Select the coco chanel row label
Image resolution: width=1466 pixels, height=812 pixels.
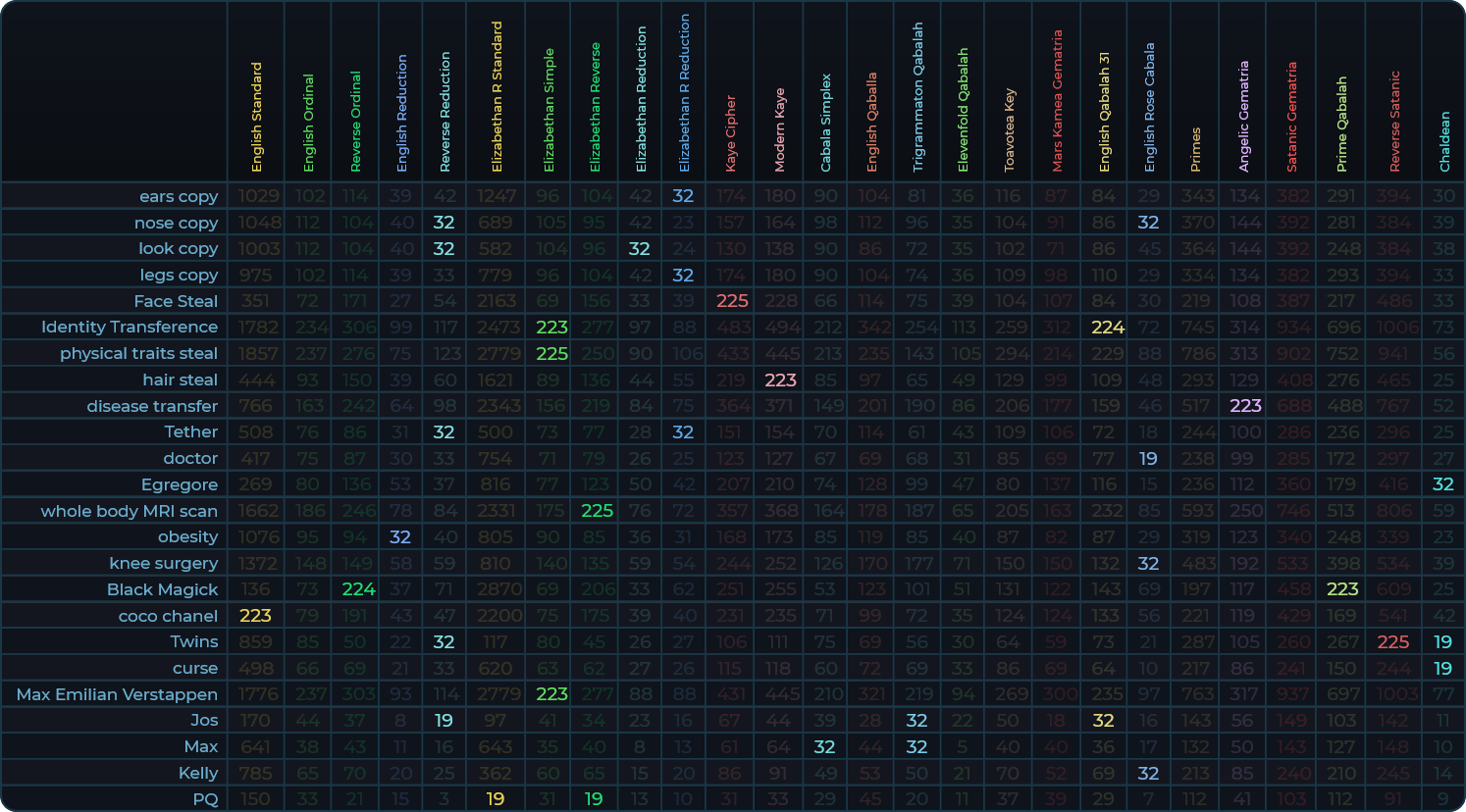[x=168, y=616]
